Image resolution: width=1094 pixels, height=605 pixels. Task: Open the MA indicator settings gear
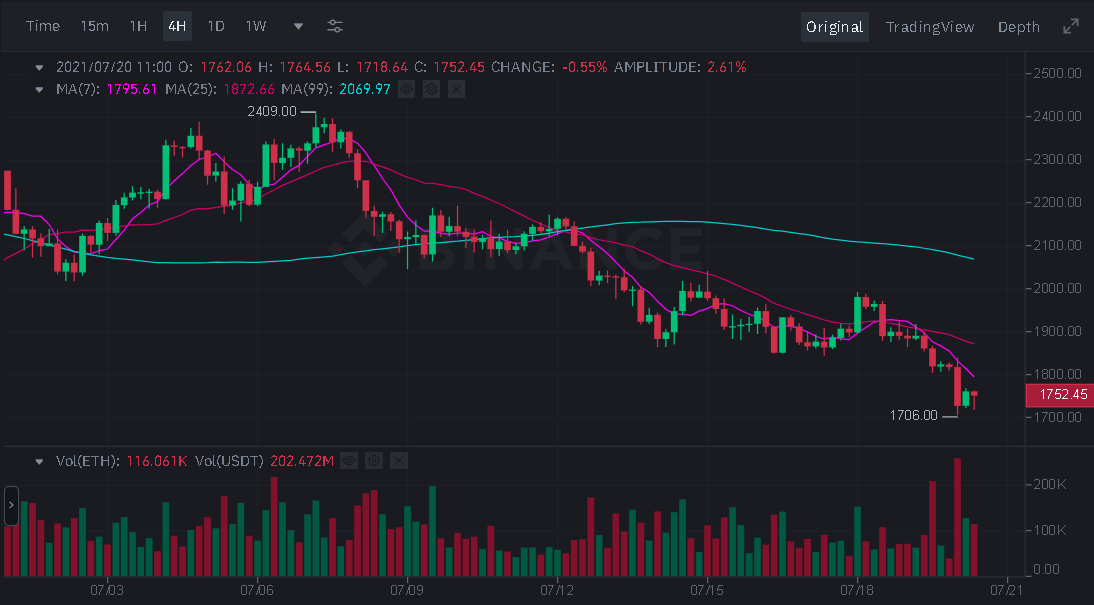click(431, 89)
